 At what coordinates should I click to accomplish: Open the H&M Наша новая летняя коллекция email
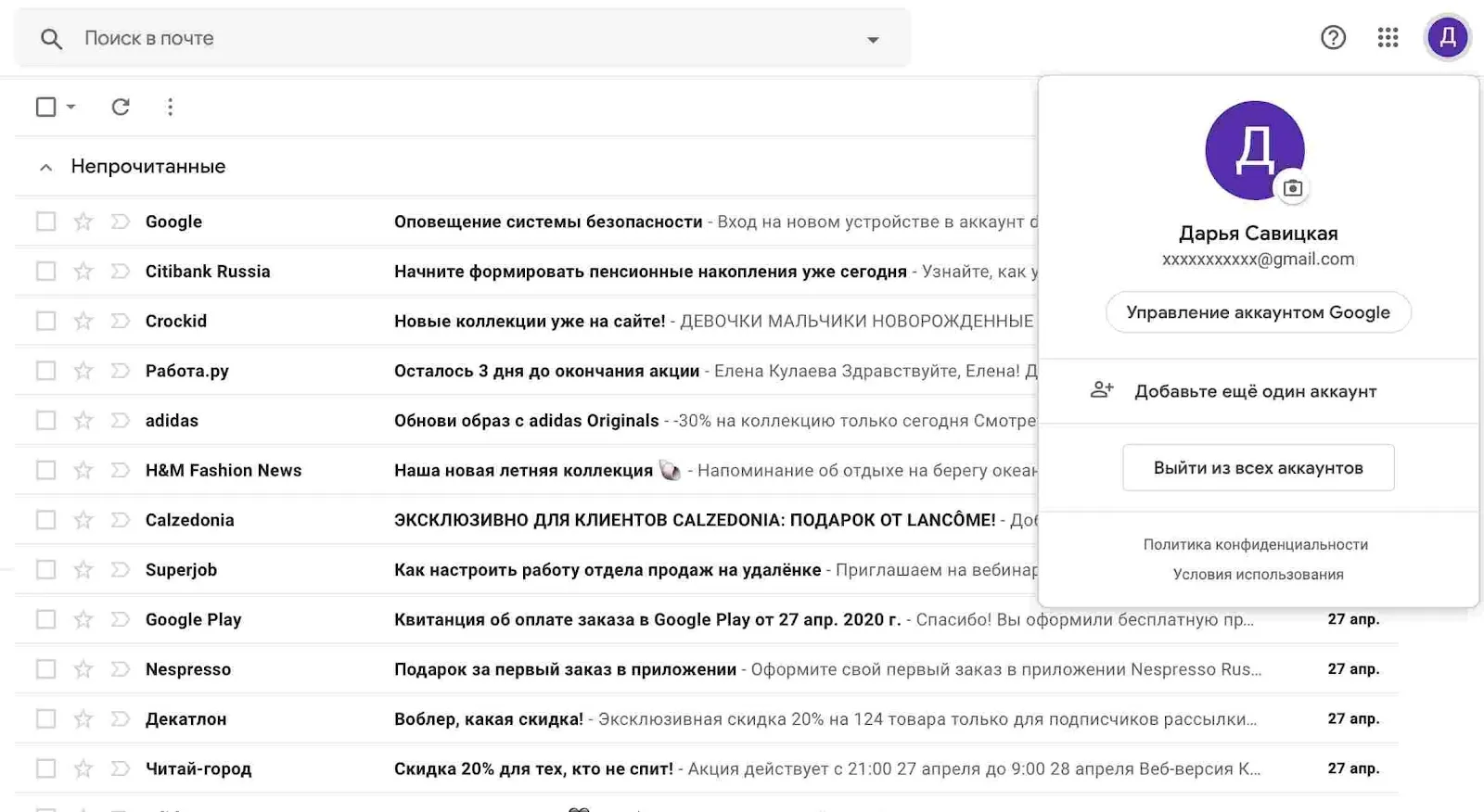point(526,470)
